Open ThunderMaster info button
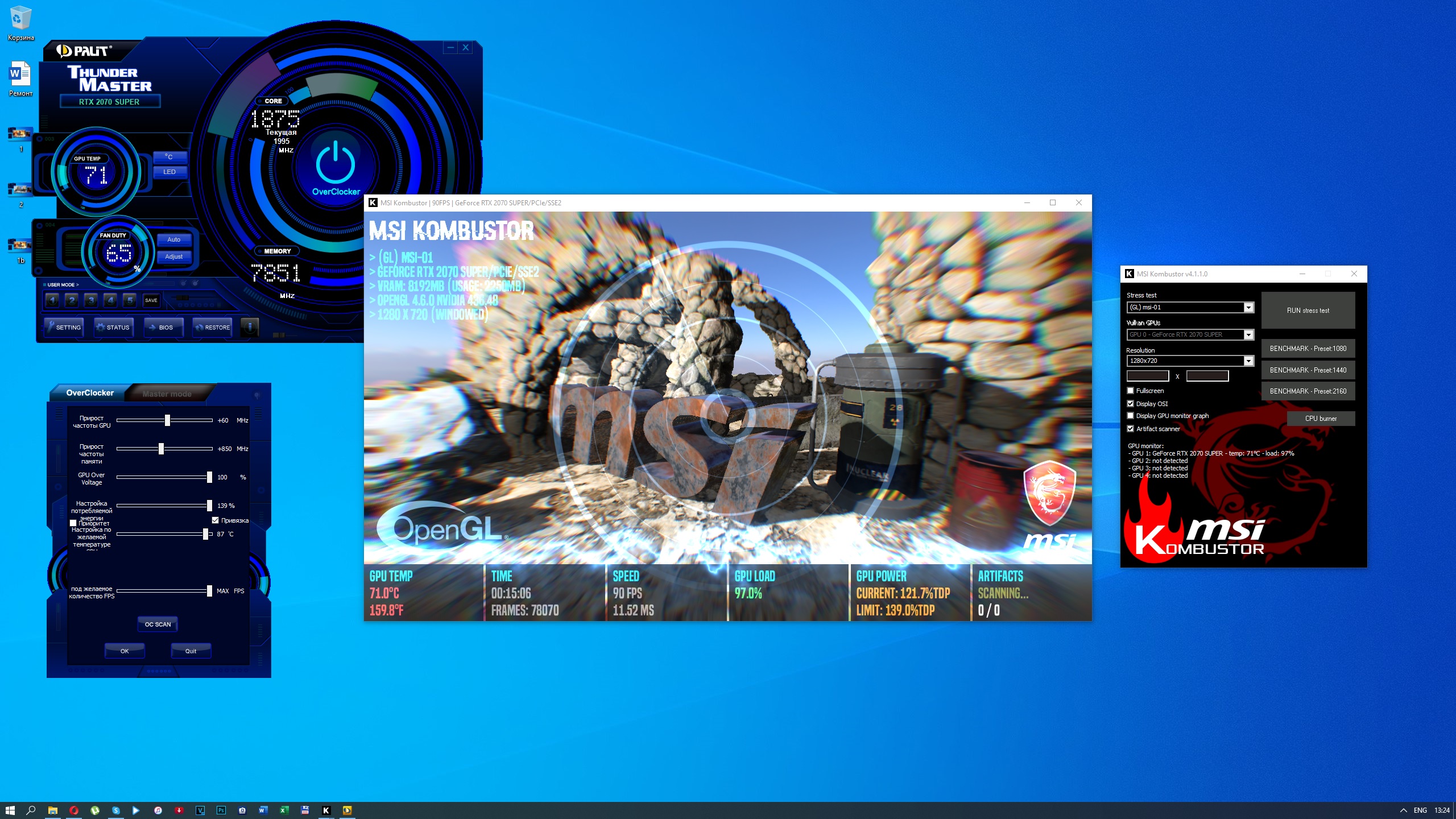Screen dimensions: 1456x819 tap(250, 327)
